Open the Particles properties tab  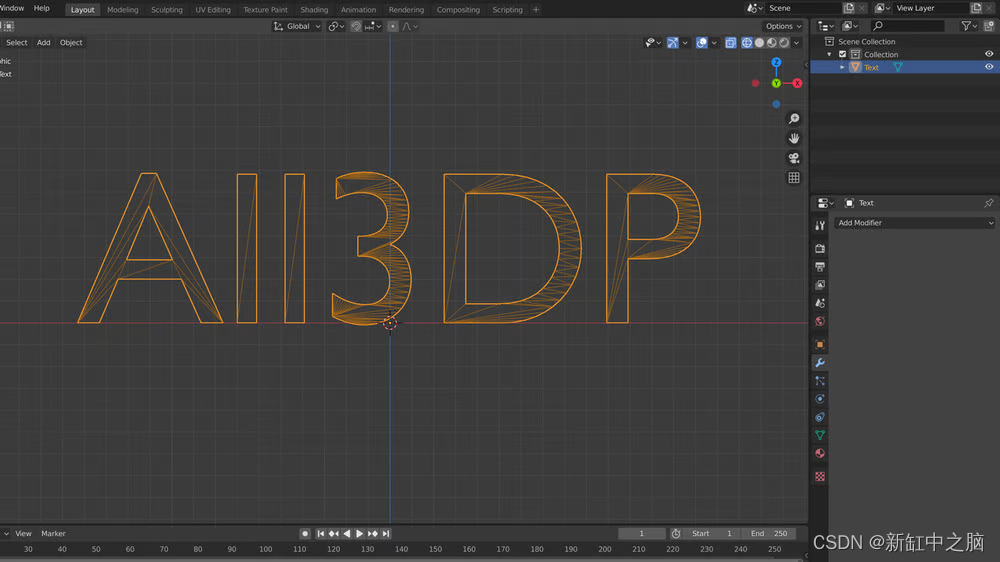(820, 381)
